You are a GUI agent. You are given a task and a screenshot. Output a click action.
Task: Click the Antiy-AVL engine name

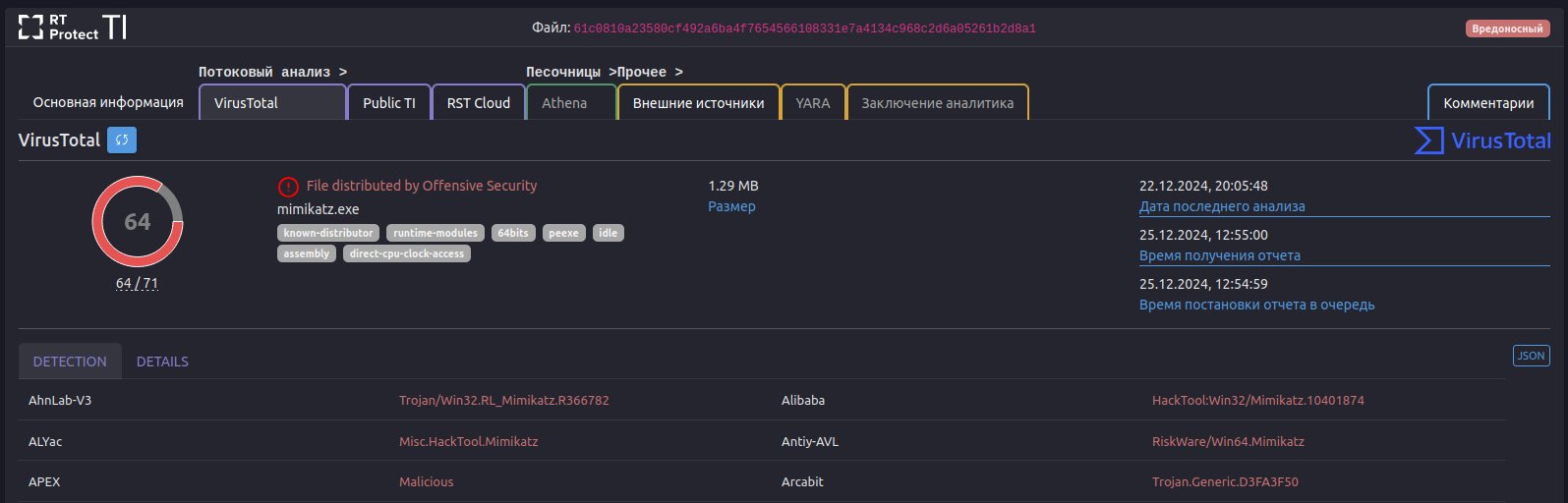(810, 442)
